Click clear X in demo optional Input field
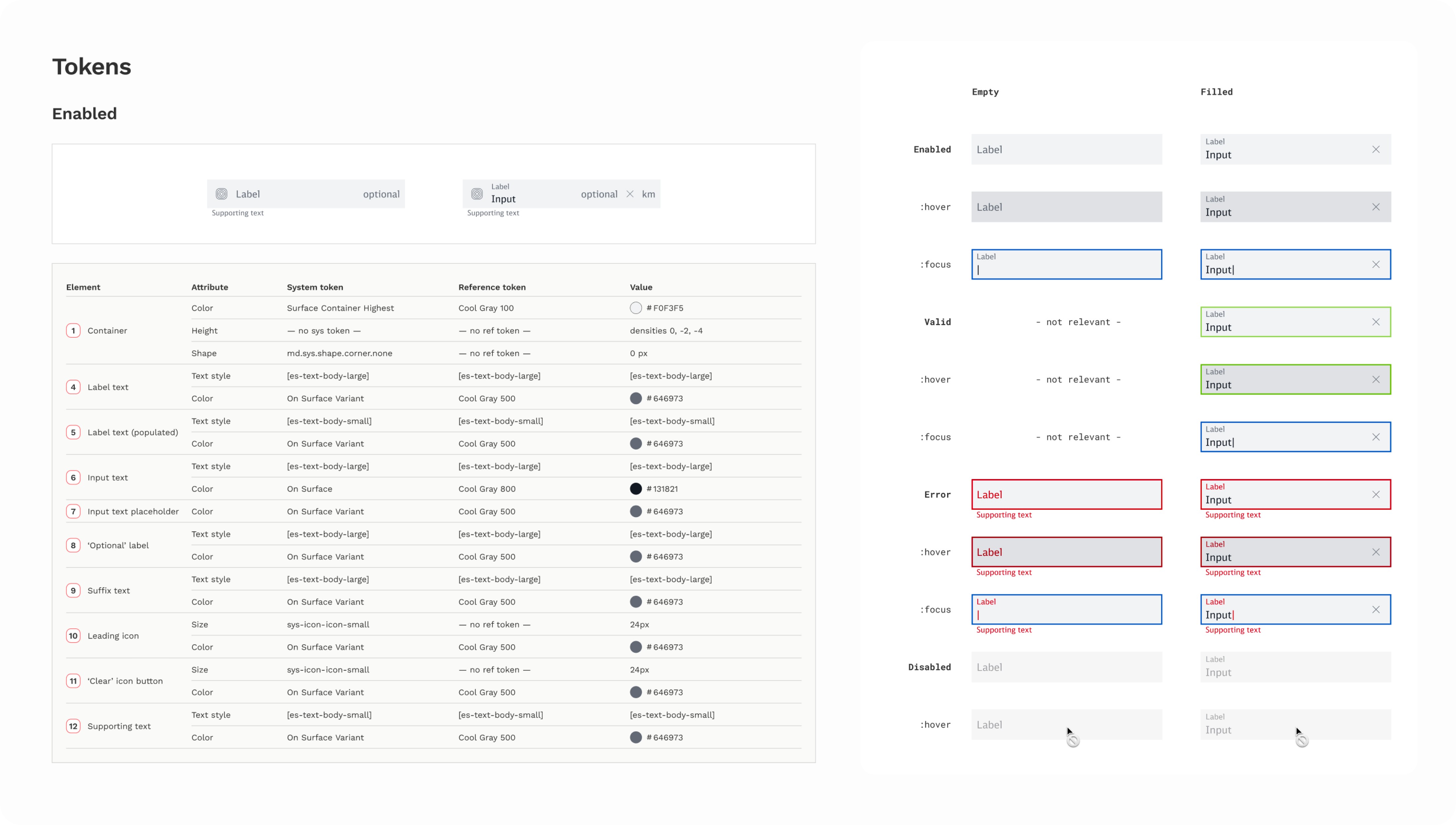Viewport: 1456px width, 825px height. [x=630, y=194]
